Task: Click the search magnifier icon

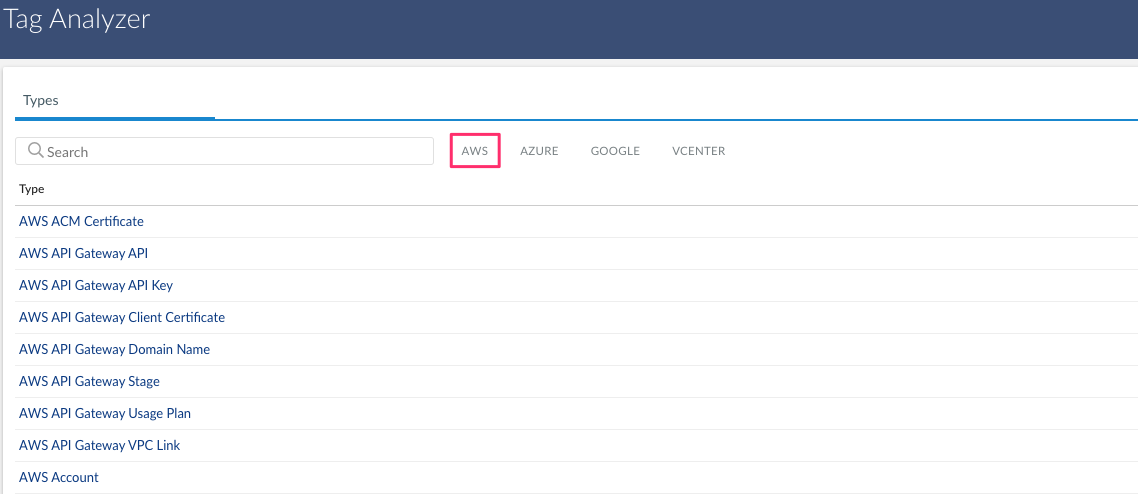Action: pyautogui.click(x=36, y=151)
